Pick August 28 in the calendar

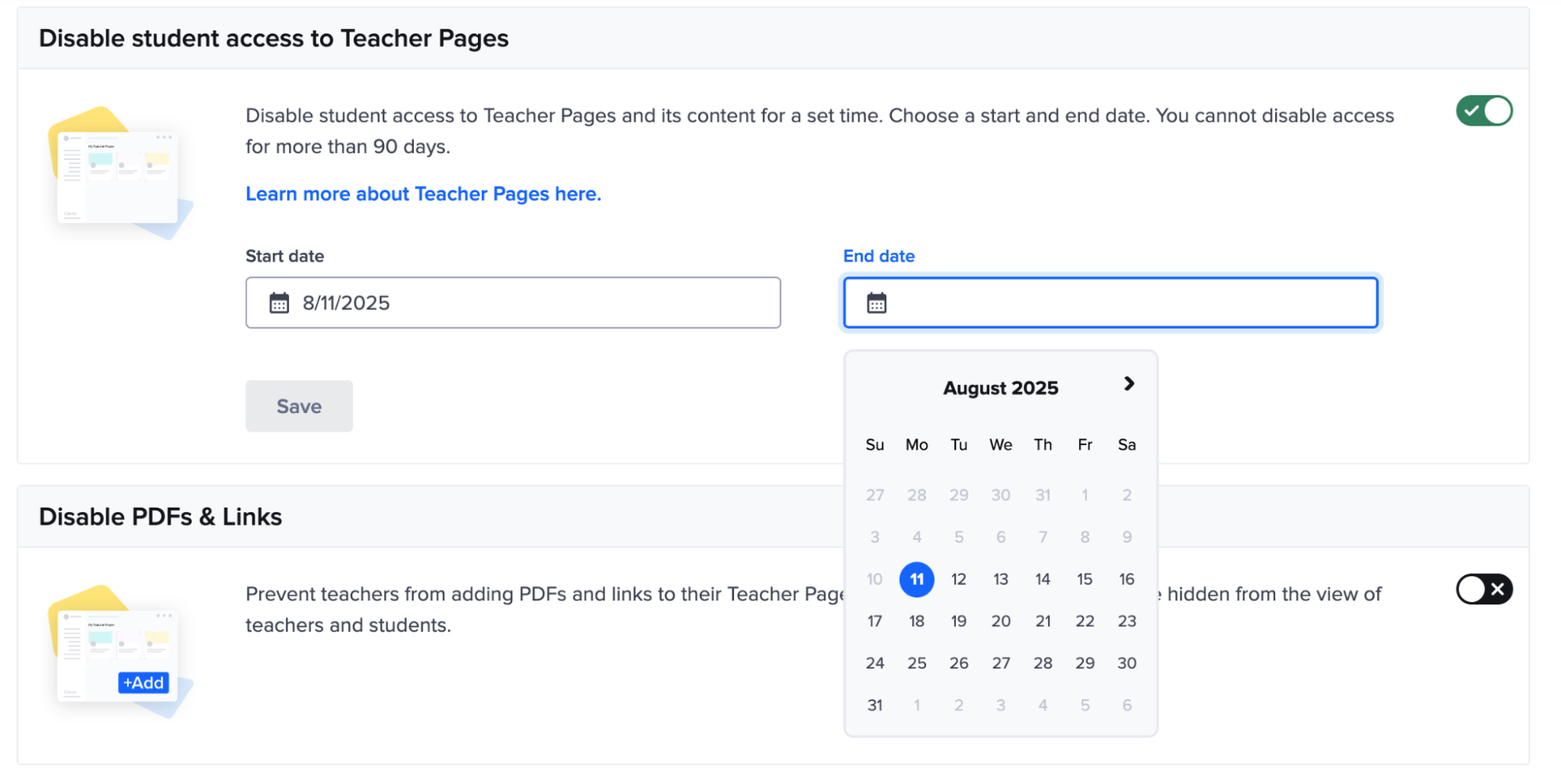(x=1043, y=664)
